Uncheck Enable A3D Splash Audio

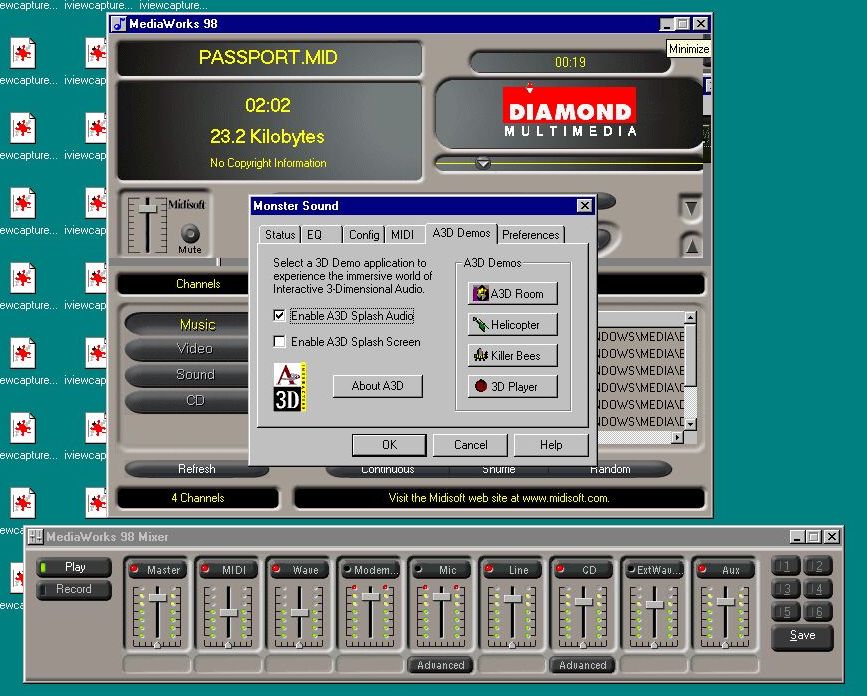tap(279, 316)
